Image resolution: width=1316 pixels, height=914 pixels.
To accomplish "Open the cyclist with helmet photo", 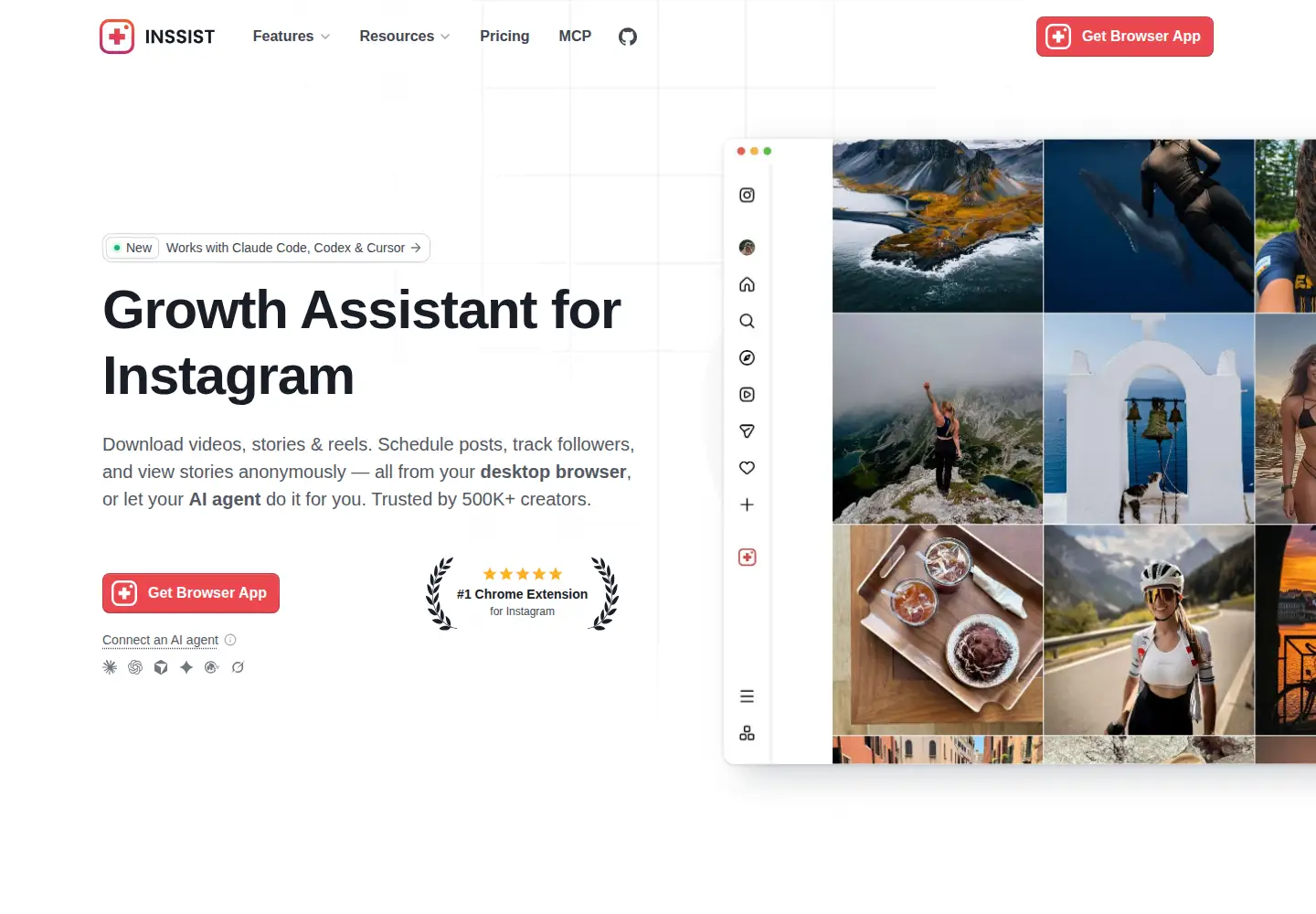I will click(x=1149, y=630).
